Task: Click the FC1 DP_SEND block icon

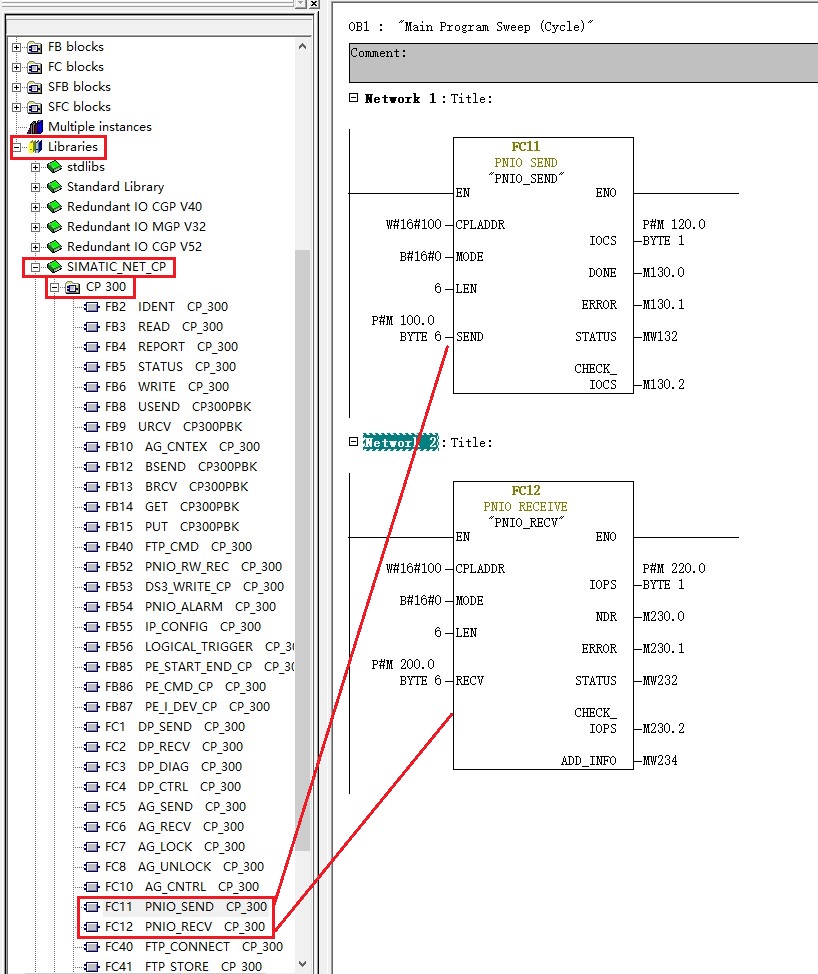Action: pos(92,727)
